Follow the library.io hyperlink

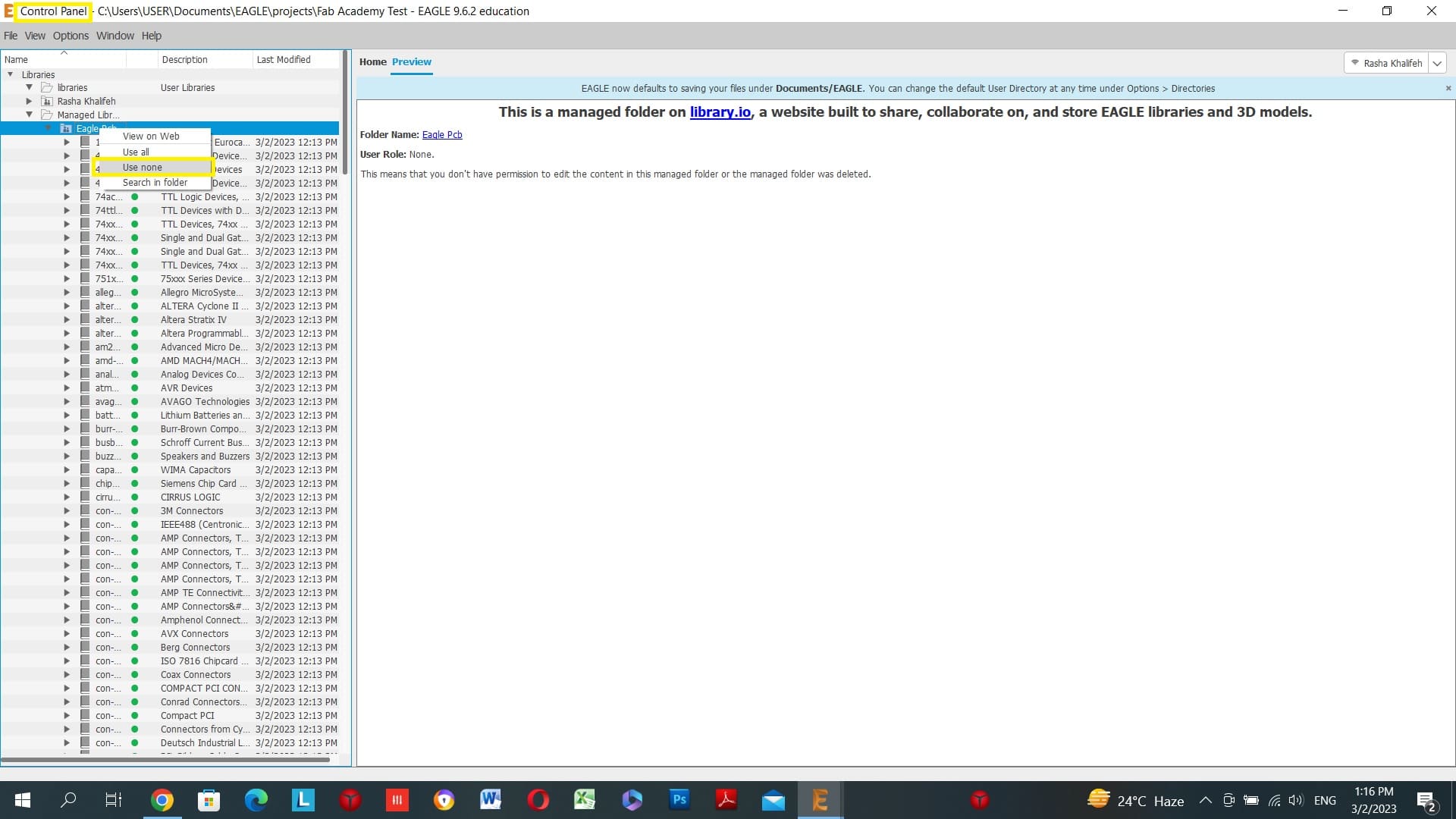point(720,112)
